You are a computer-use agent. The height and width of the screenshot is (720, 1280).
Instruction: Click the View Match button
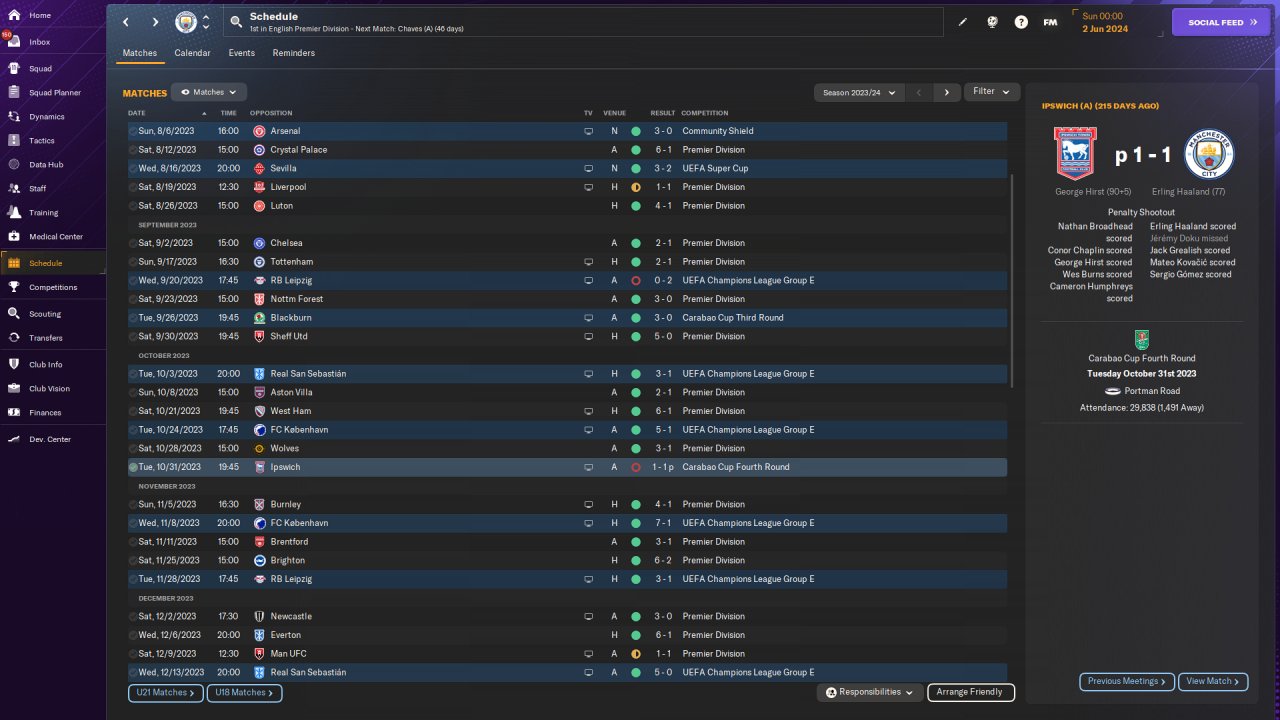(x=1213, y=681)
